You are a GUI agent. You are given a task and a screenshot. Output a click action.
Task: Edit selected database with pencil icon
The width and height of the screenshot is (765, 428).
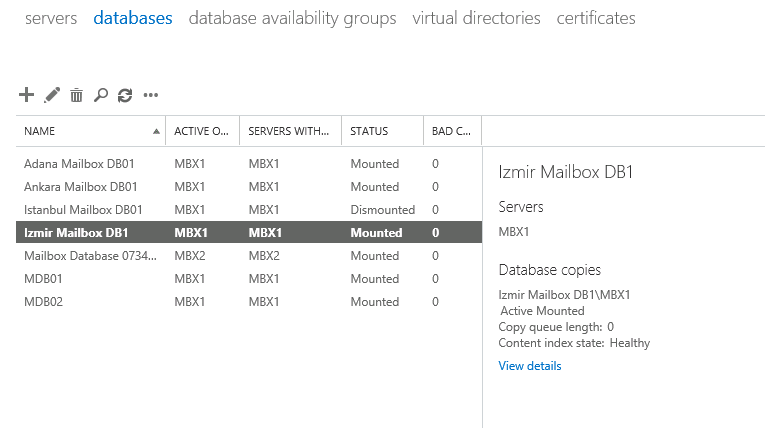52,95
